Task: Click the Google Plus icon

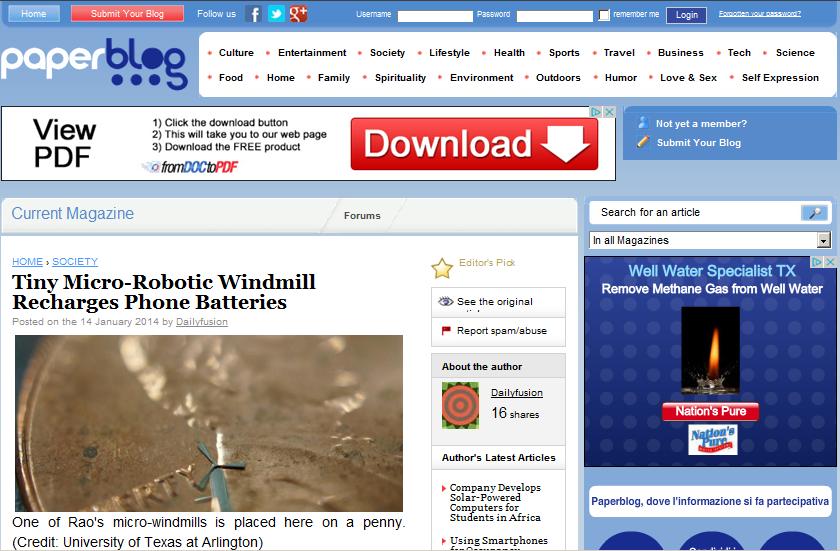Action: (x=298, y=14)
